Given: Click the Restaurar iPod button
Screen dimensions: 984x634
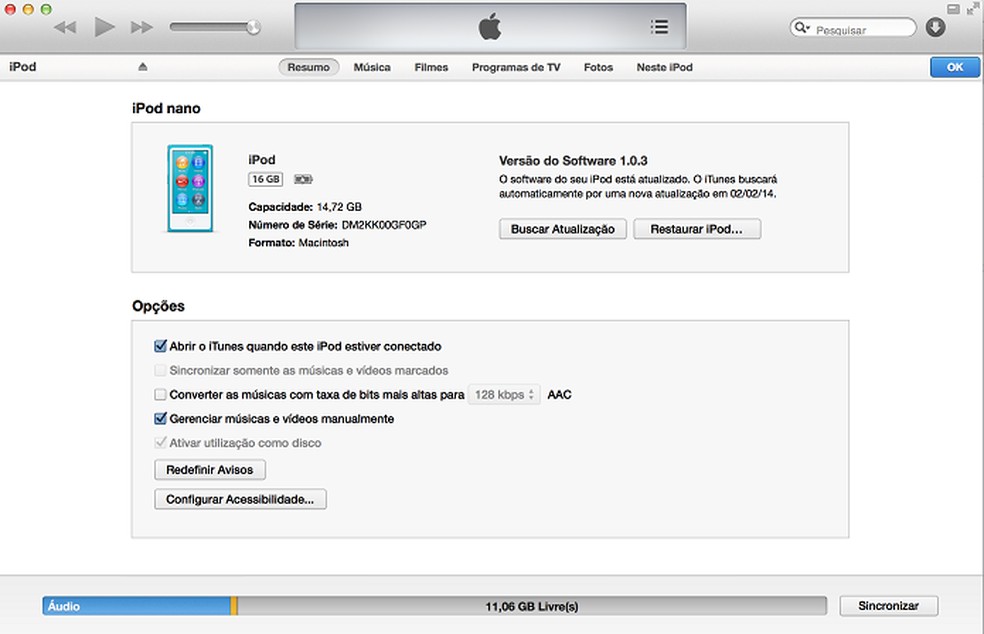Looking at the screenshot, I should (697, 228).
